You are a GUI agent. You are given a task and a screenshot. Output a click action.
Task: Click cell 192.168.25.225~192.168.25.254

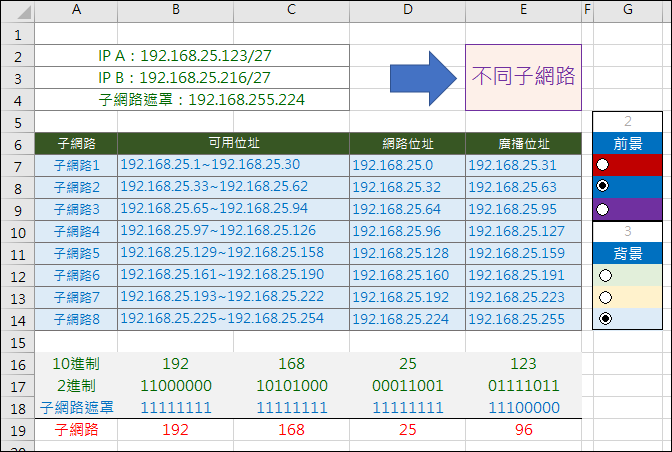(x=234, y=319)
